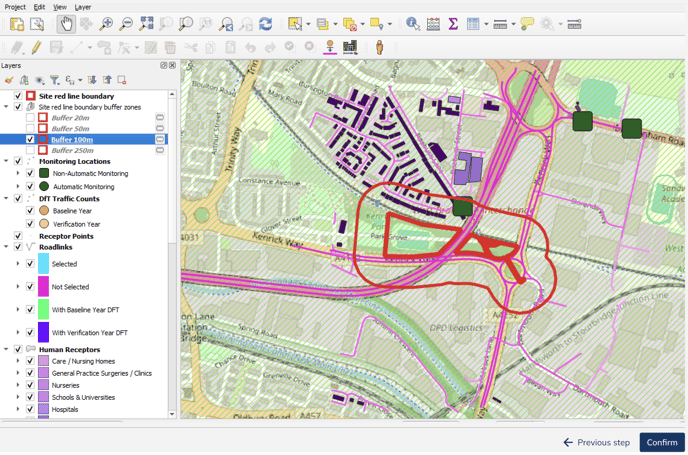Click the Confirm button
Viewport: 688px width, 455px height.
(661, 442)
